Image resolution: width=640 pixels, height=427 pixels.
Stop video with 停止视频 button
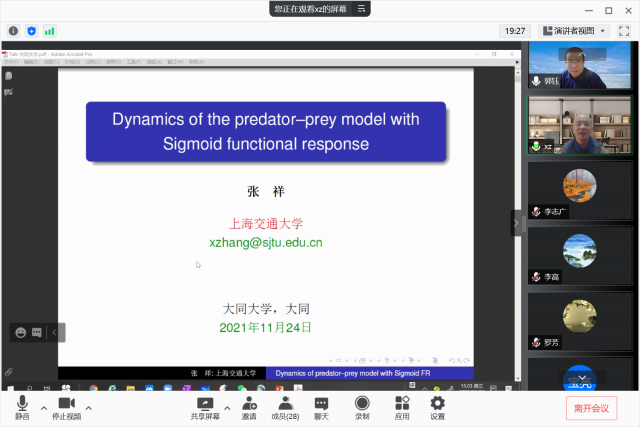click(66, 407)
